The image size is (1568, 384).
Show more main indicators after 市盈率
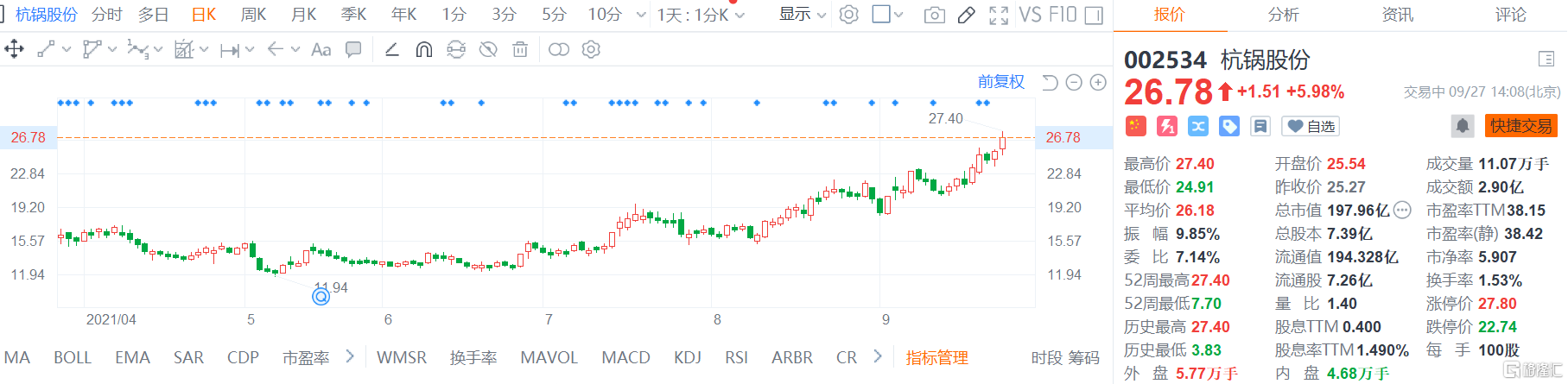click(x=350, y=356)
